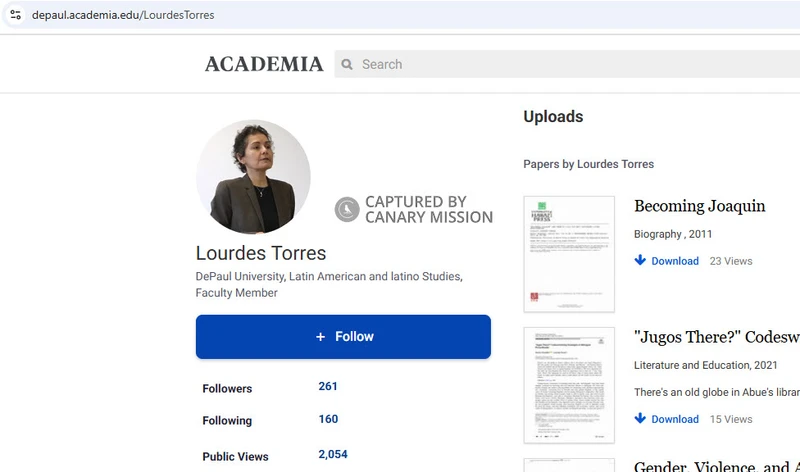The height and width of the screenshot is (472, 800).
Task: Click the plus icon on Follow button
Action: coord(320,337)
